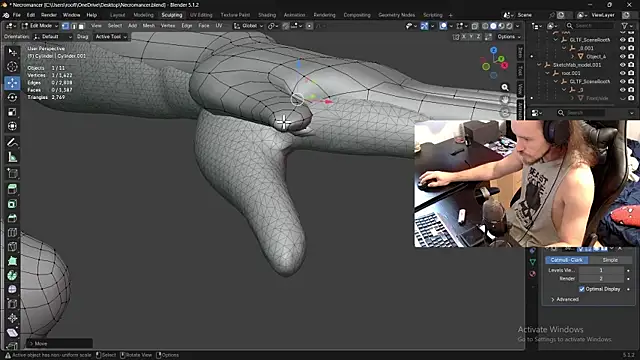Hide root.001 in viewport

coord(623,73)
